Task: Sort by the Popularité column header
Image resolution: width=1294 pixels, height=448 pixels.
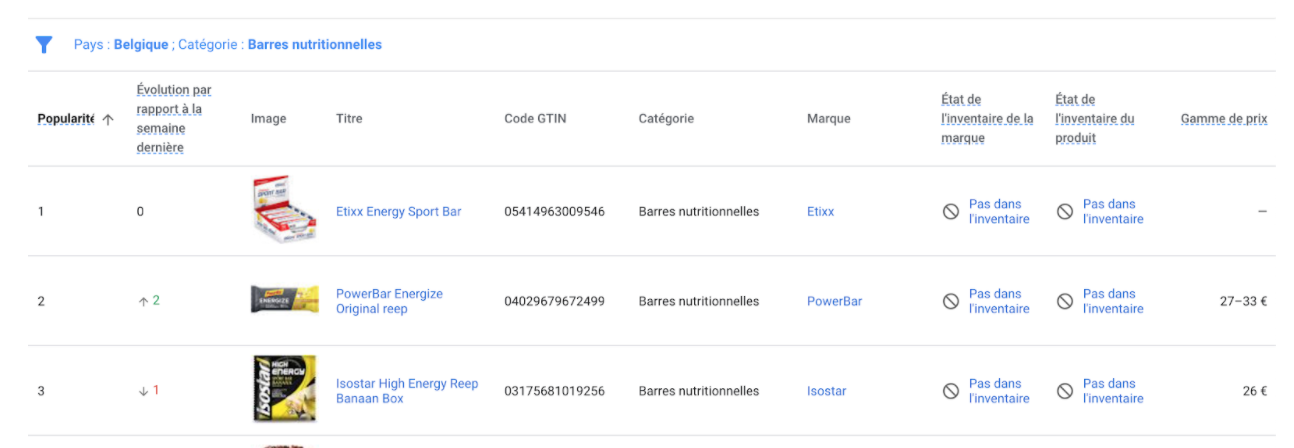Action: pyautogui.click(x=65, y=119)
